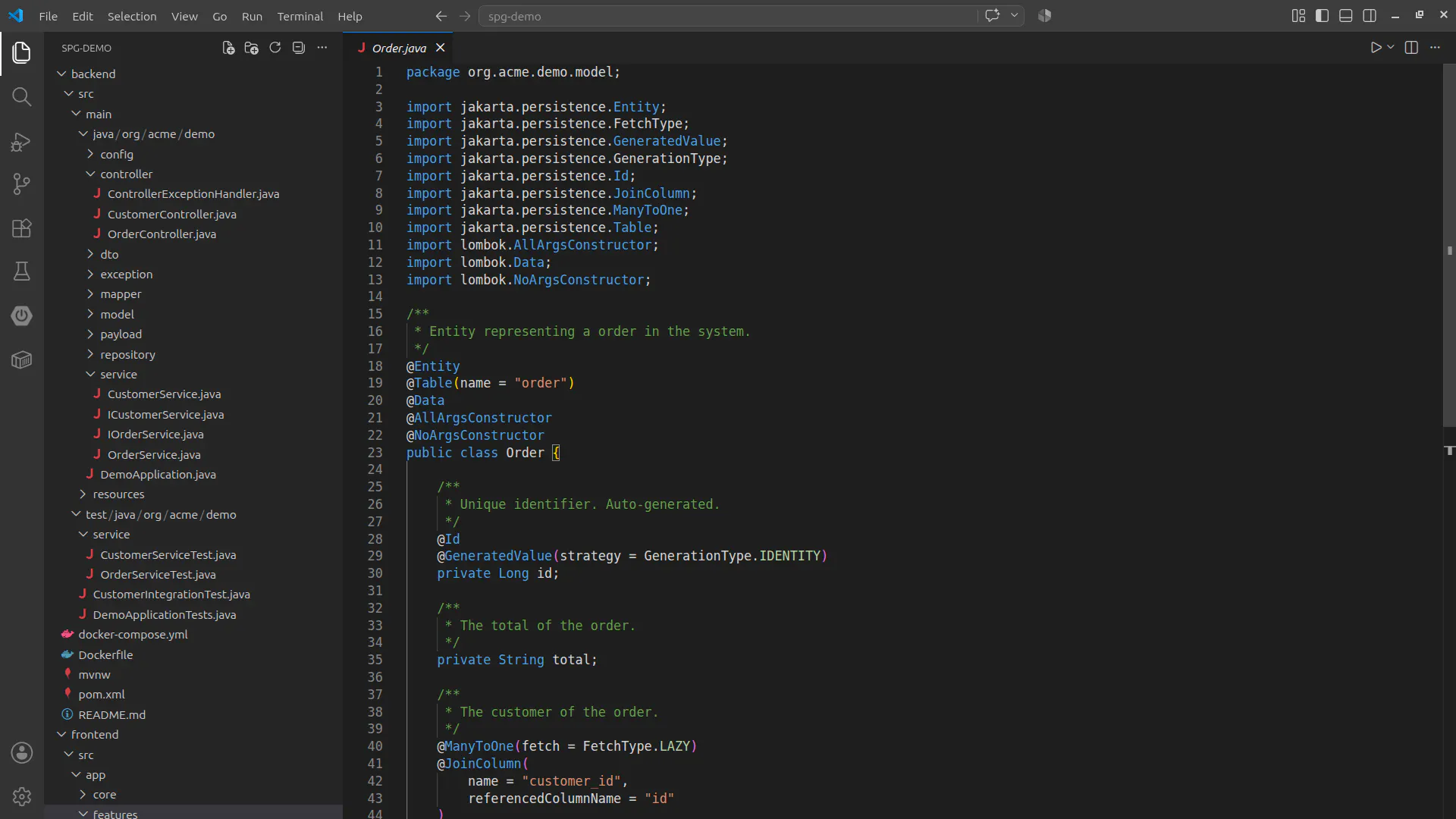Open Dockerfile in the tree

click(193, 654)
